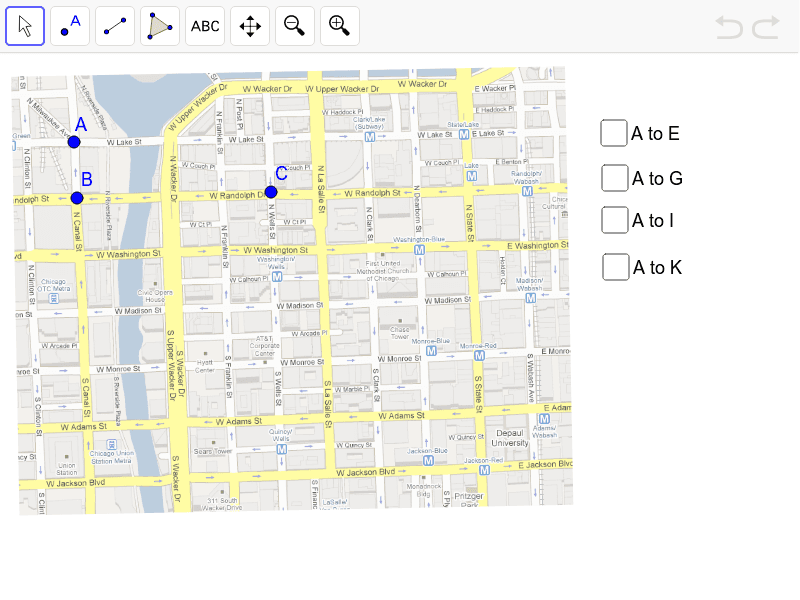The width and height of the screenshot is (800, 600).
Task: Click the State/Lake M station marker
Action: click(464, 134)
